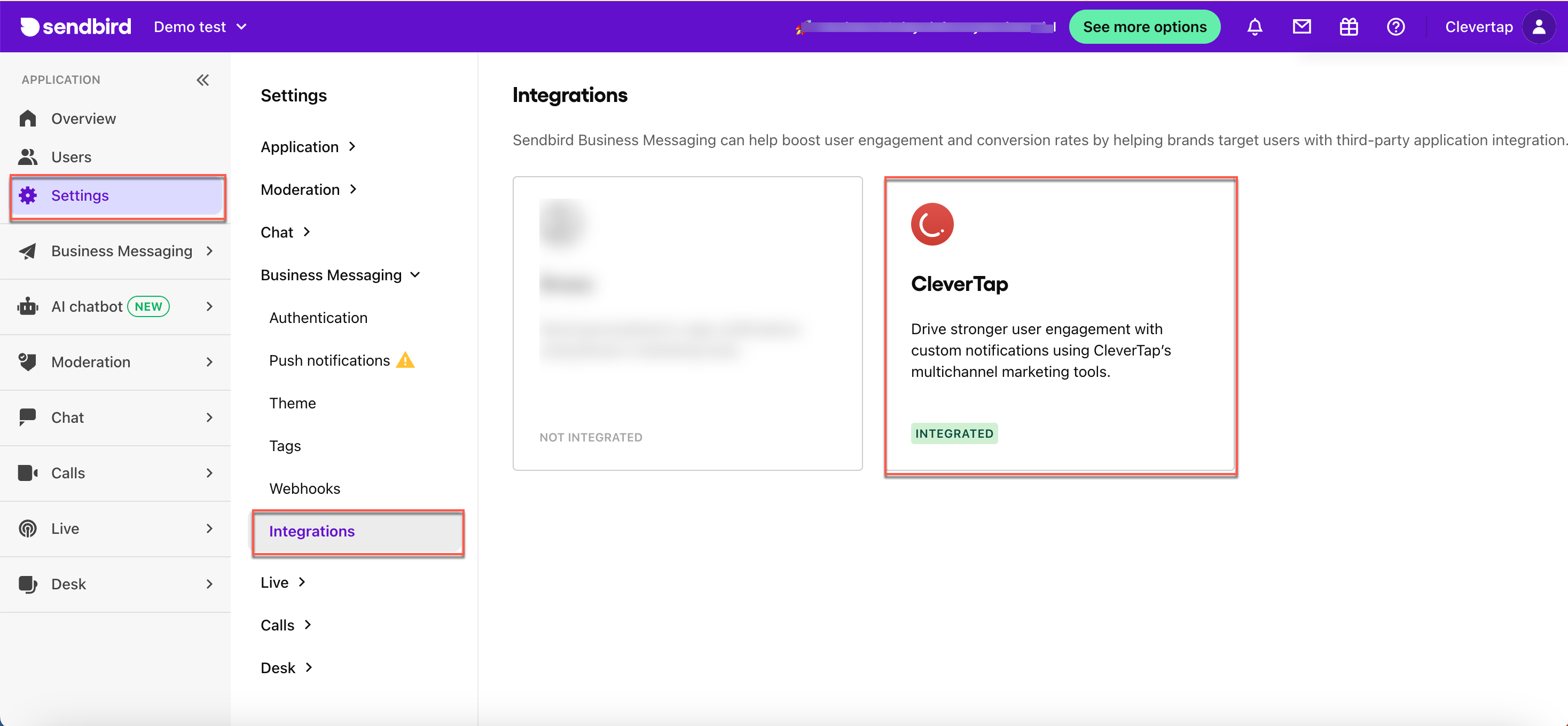Screen dimensions: 1568x726
Task: Click the Overview home icon
Action: coord(28,118)
